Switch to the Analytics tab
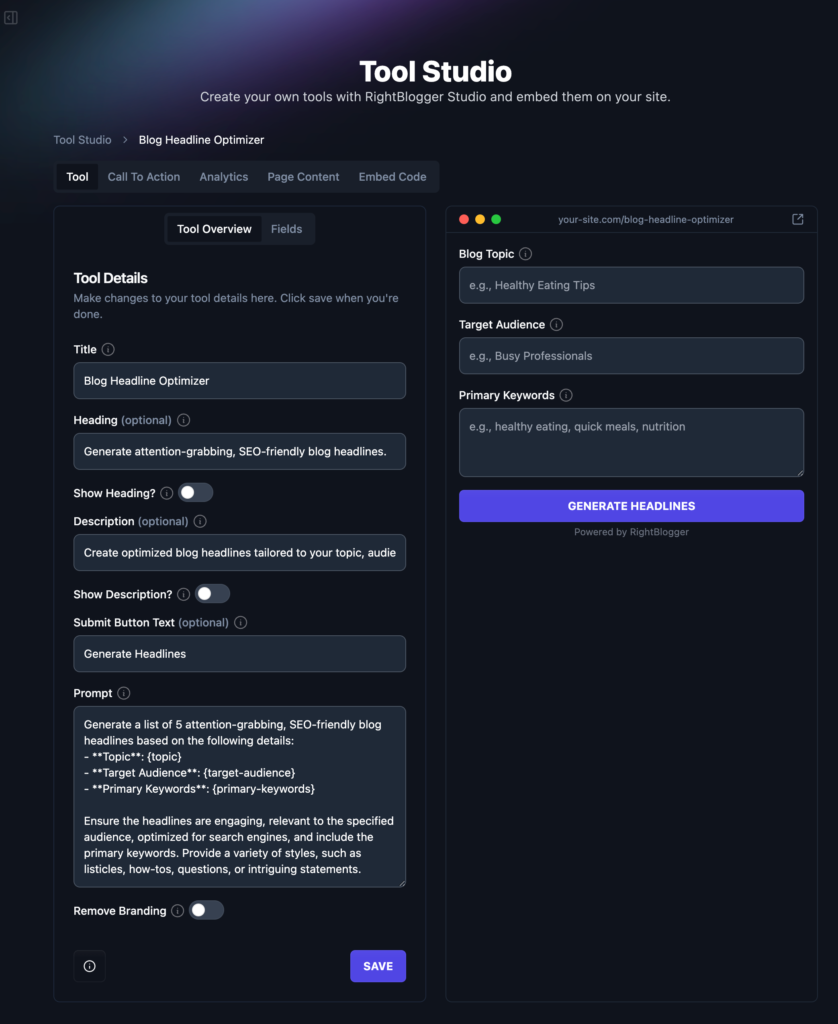Screen dimensions: 838x1024 point(223,176)
